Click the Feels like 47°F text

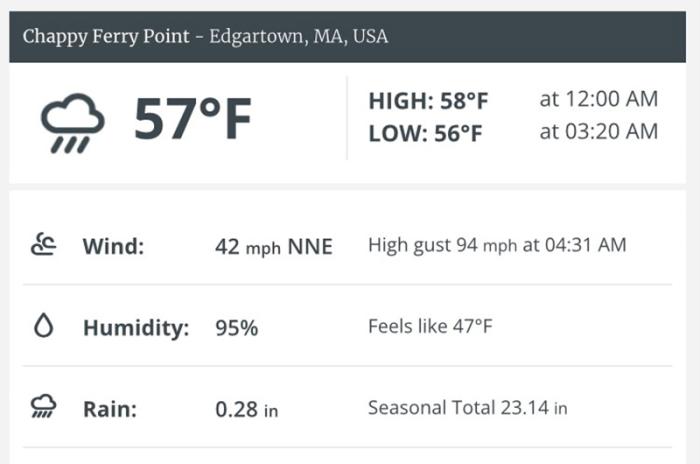tap(430, 326)
